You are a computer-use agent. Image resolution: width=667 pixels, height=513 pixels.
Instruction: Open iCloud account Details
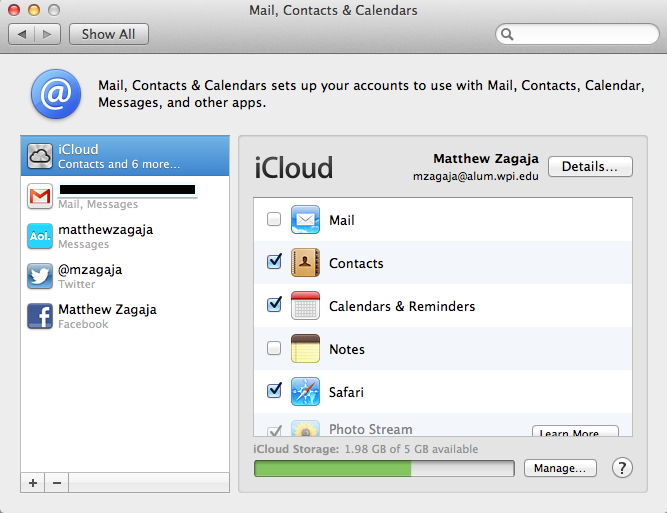point(590,166)
